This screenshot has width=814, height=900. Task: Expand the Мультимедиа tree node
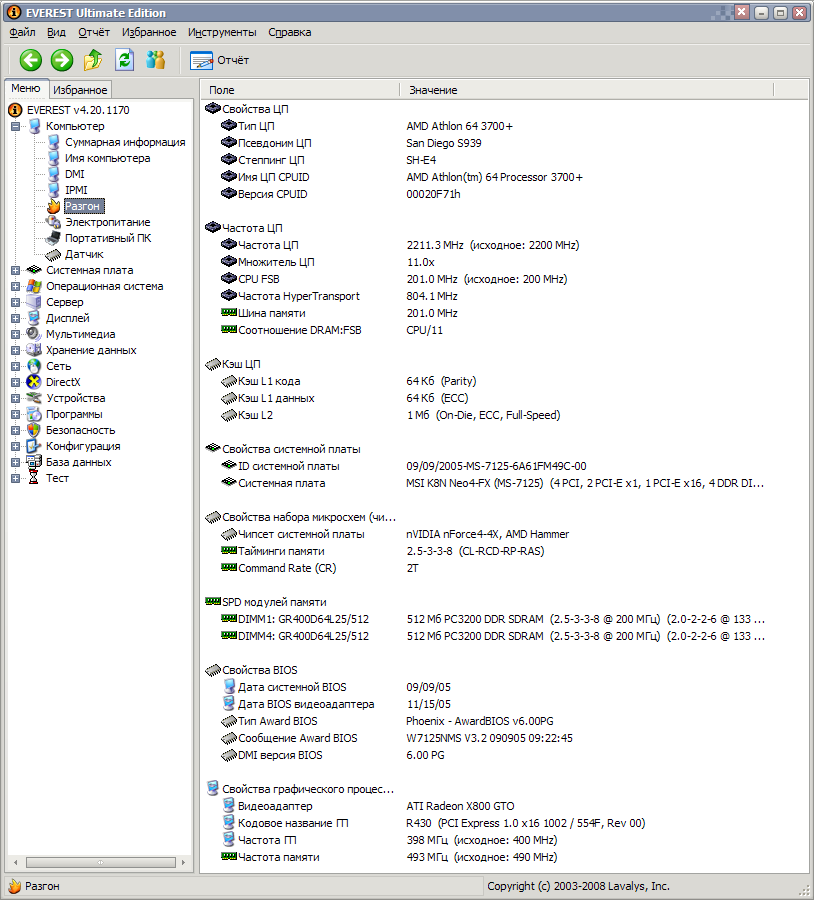click(x=15, y=335)
